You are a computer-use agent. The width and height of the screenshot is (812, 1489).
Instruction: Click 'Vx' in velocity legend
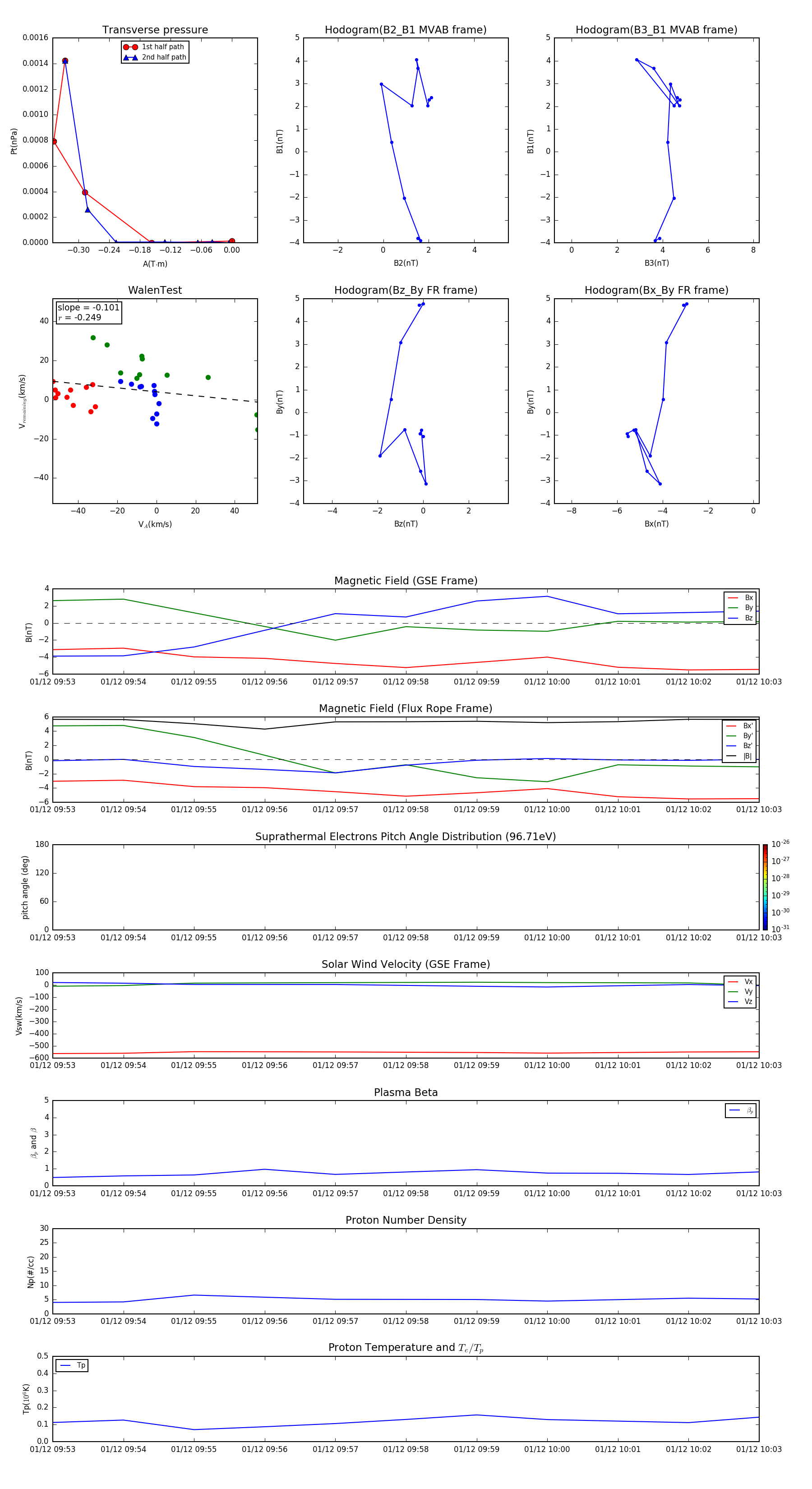click(741, 981)
